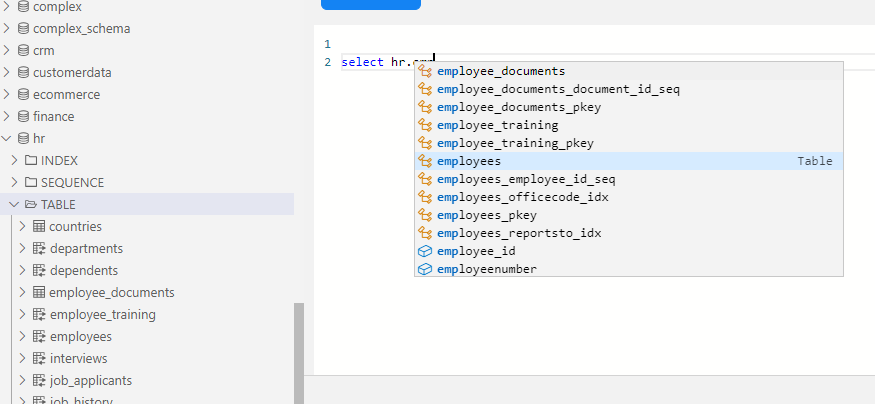
Task: Expand the complex_schema database node
Action: tap(7, 28)
